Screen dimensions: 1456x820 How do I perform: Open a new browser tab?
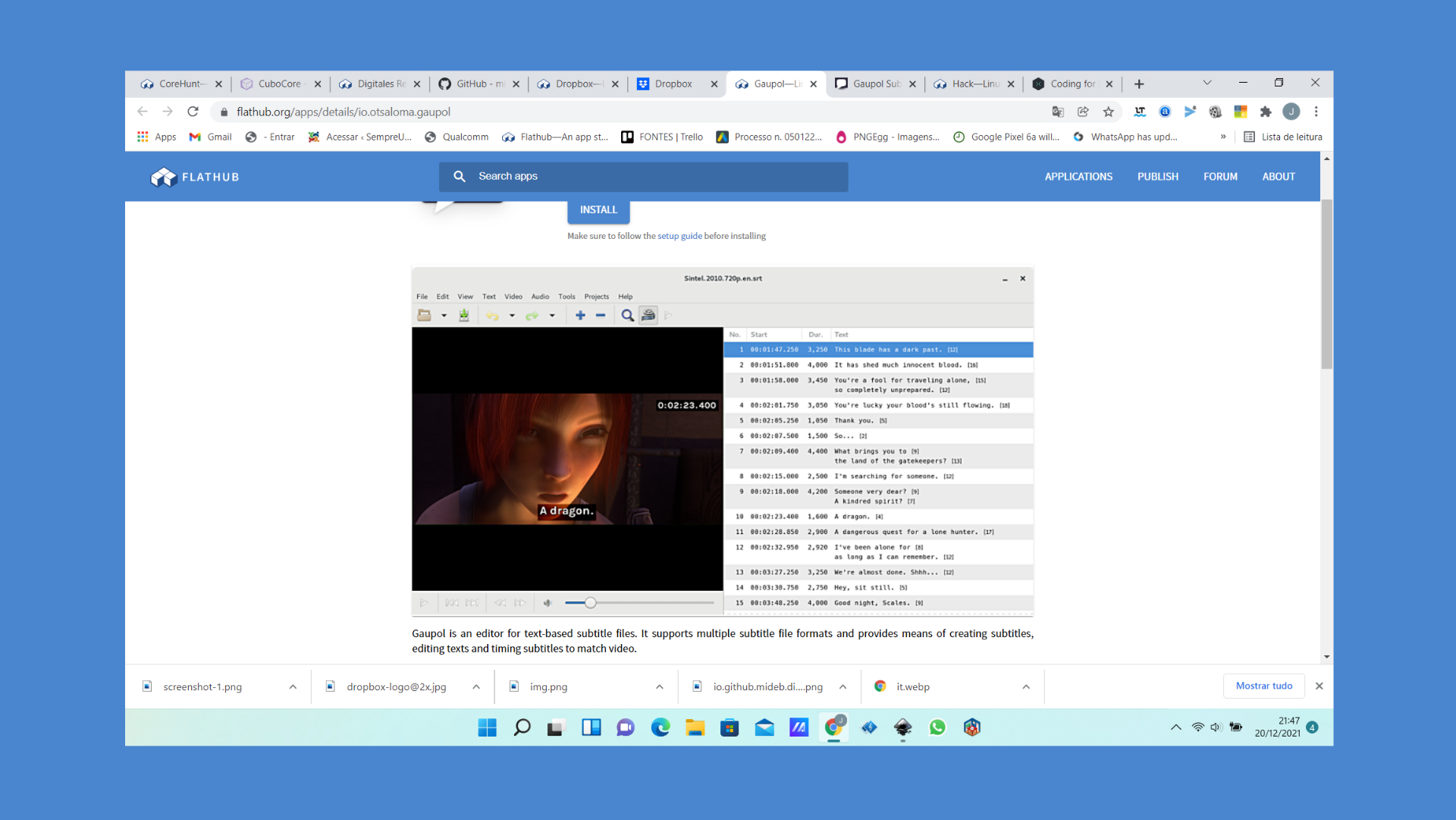pos(1138,84)
